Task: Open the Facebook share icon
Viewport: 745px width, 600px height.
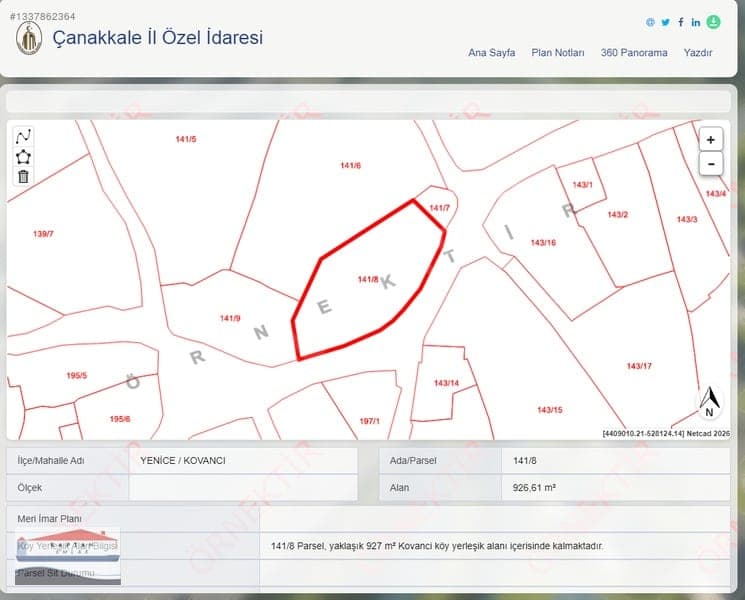Action: tap(681, 22)
